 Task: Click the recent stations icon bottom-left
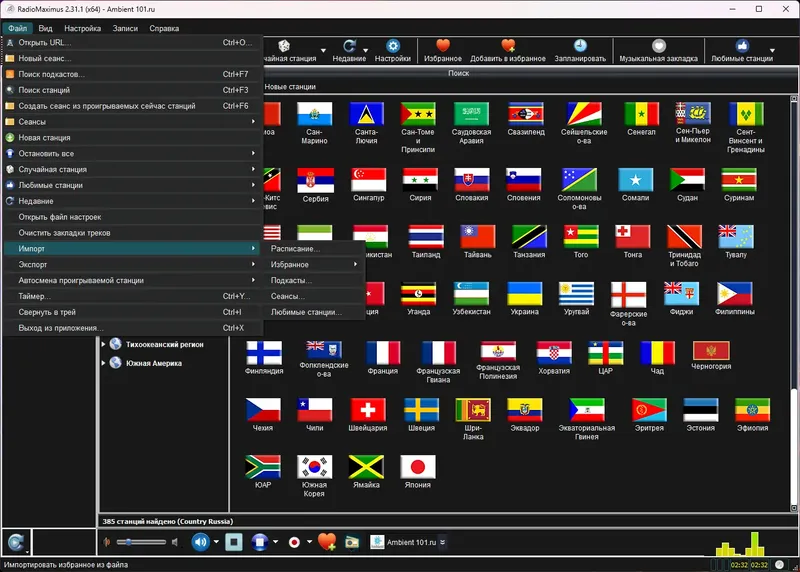pos(16,542)
